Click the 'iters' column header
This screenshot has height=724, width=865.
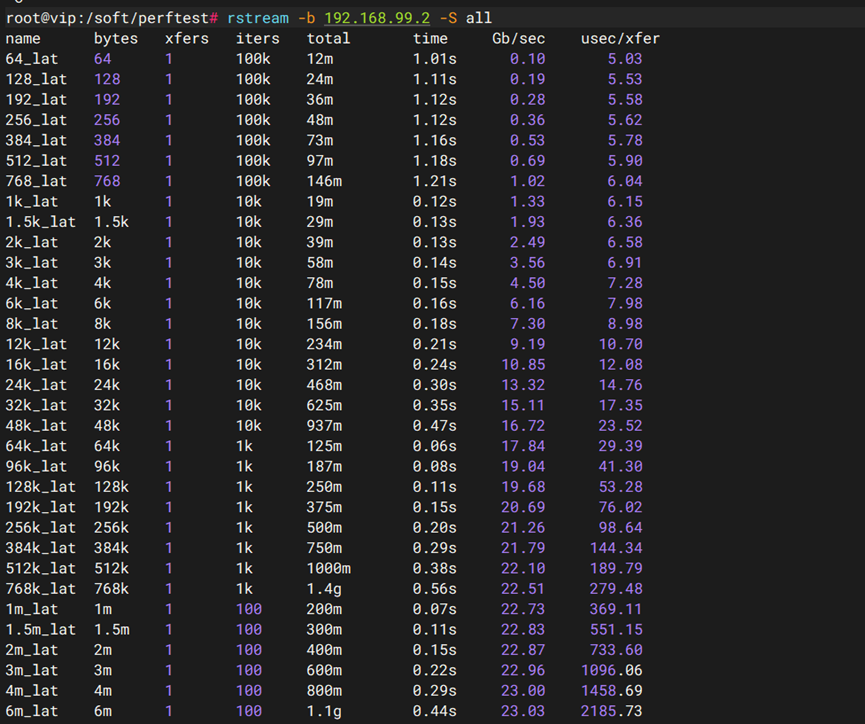pyautogui.click(x=257, y=38)
